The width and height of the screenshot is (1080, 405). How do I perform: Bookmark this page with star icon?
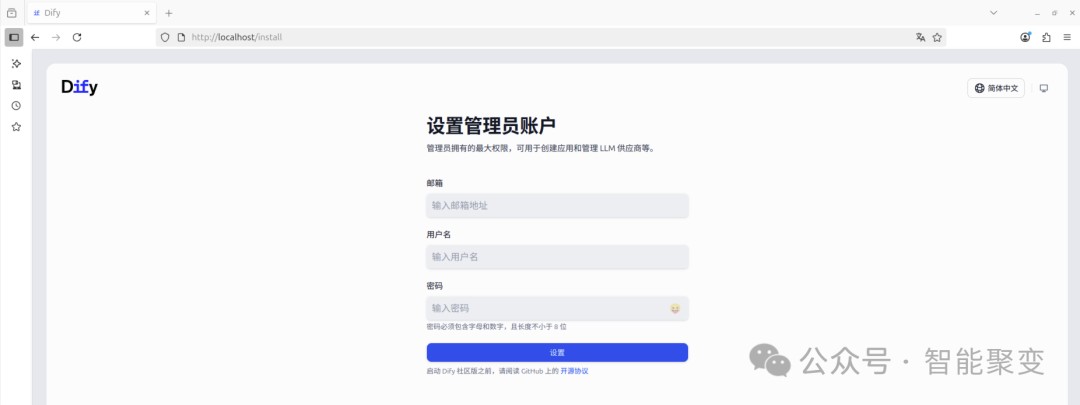coord(937,37)
